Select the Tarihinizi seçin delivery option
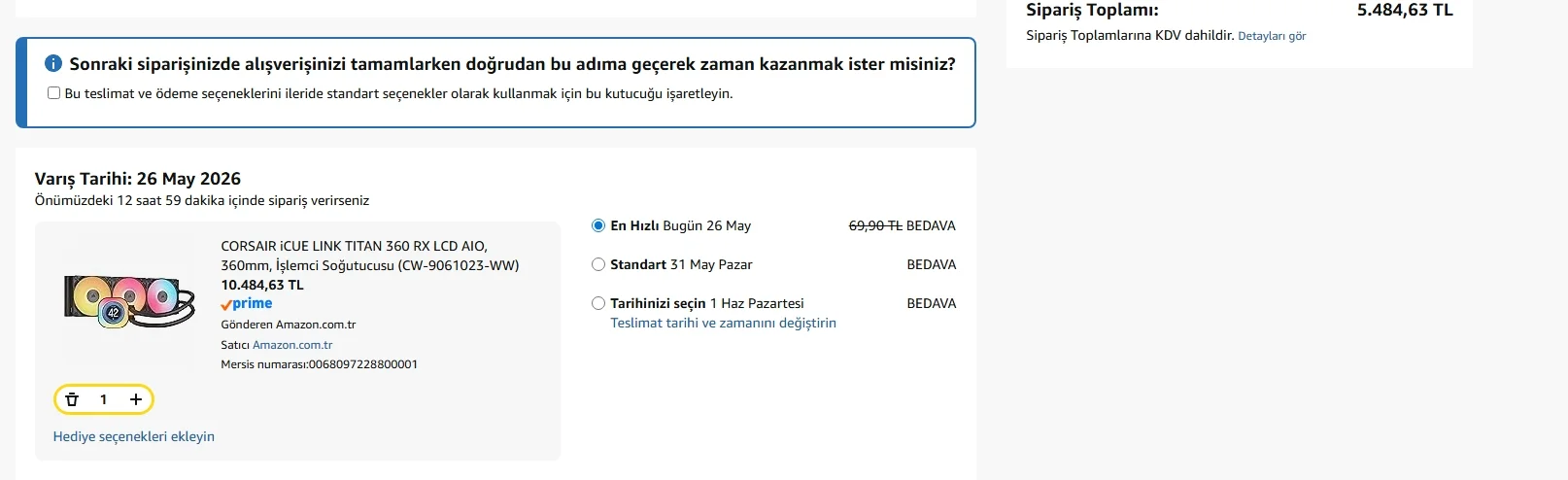This screenshot has height=480, width=1568. (x=598, y=303)
